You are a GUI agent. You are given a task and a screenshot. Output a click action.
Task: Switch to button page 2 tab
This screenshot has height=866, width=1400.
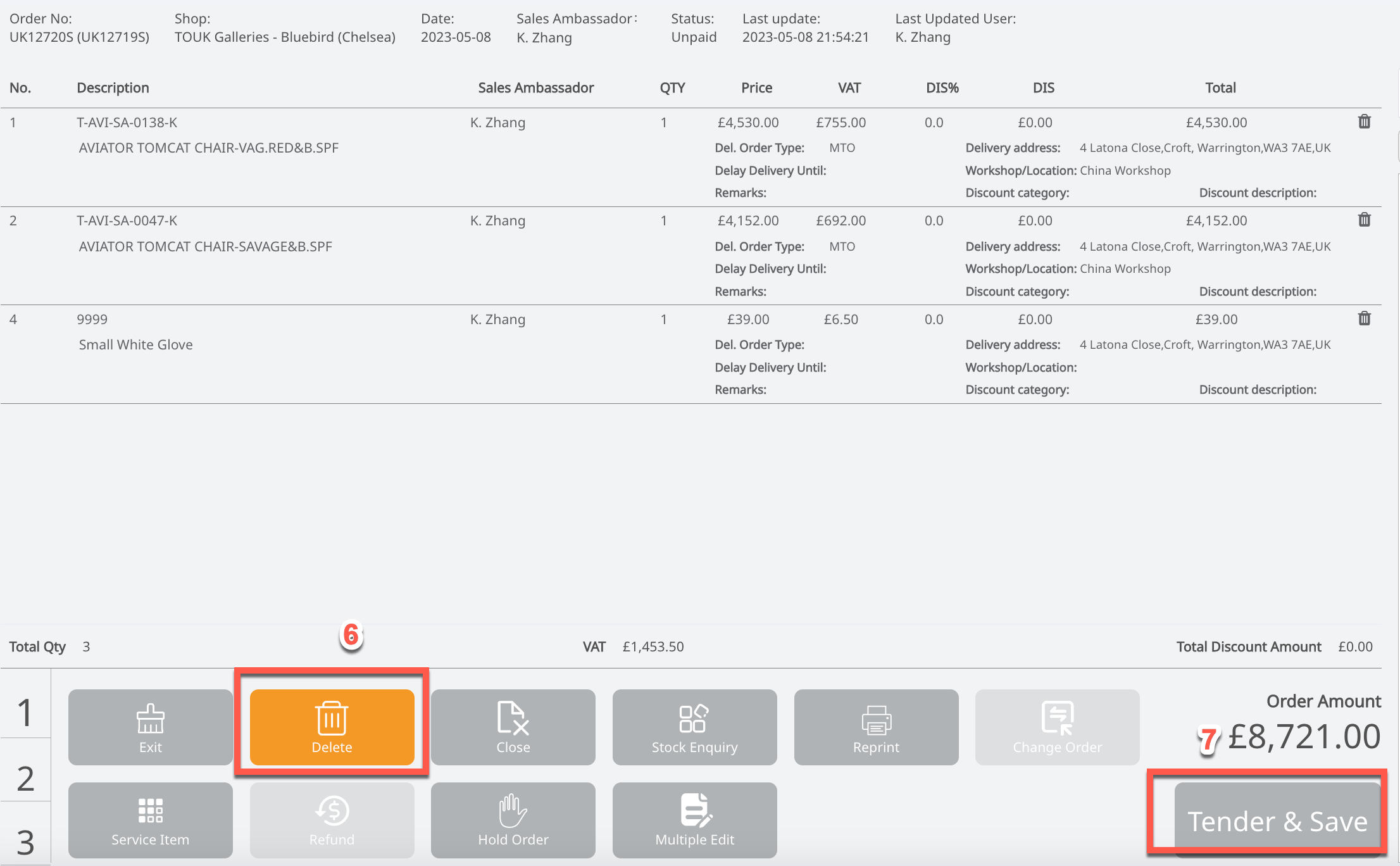(25, 777)
